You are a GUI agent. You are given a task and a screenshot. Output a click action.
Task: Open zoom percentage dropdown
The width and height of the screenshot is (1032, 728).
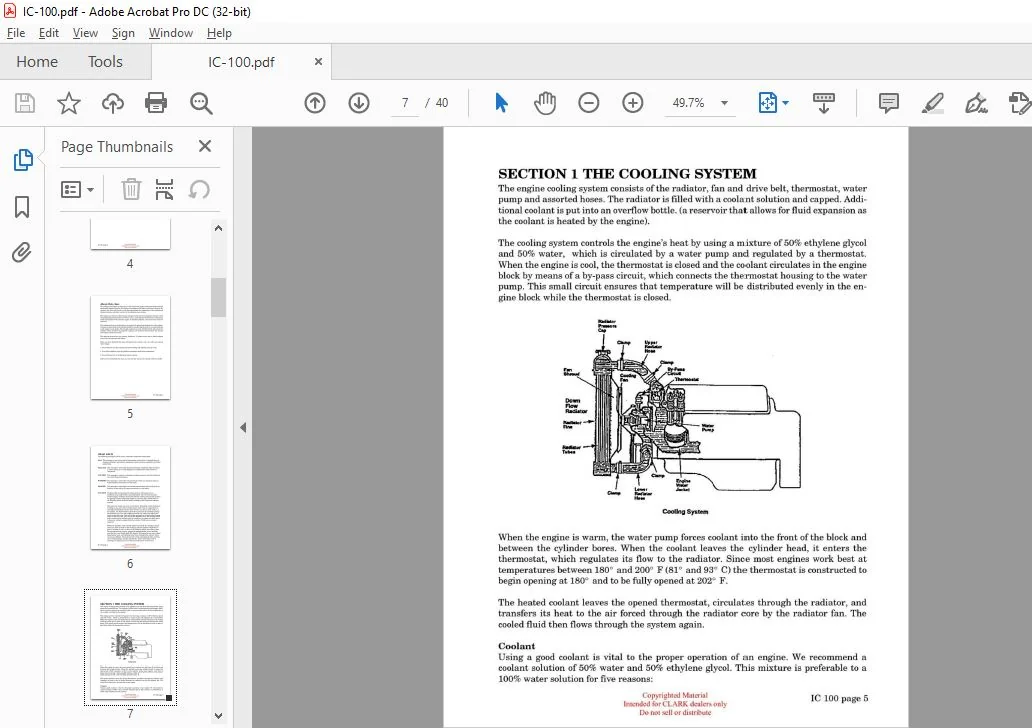[x=724, y=103]
